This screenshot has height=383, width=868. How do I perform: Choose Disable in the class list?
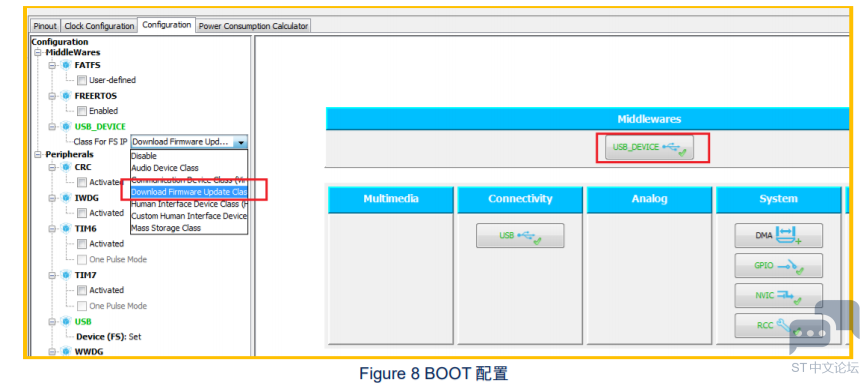click(x=189, y=157)
